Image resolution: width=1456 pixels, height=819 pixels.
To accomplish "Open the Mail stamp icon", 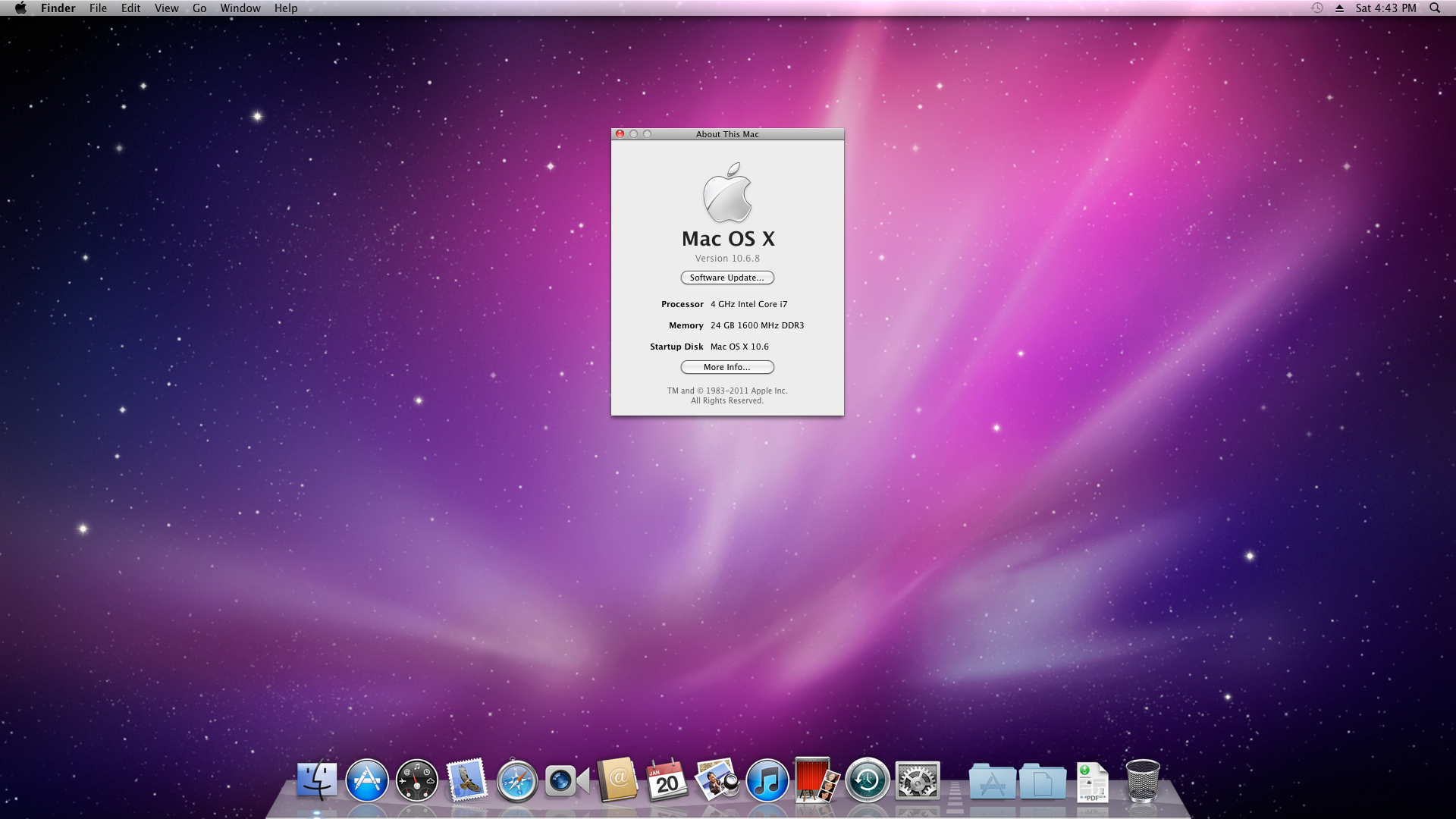I will [466, 780].
